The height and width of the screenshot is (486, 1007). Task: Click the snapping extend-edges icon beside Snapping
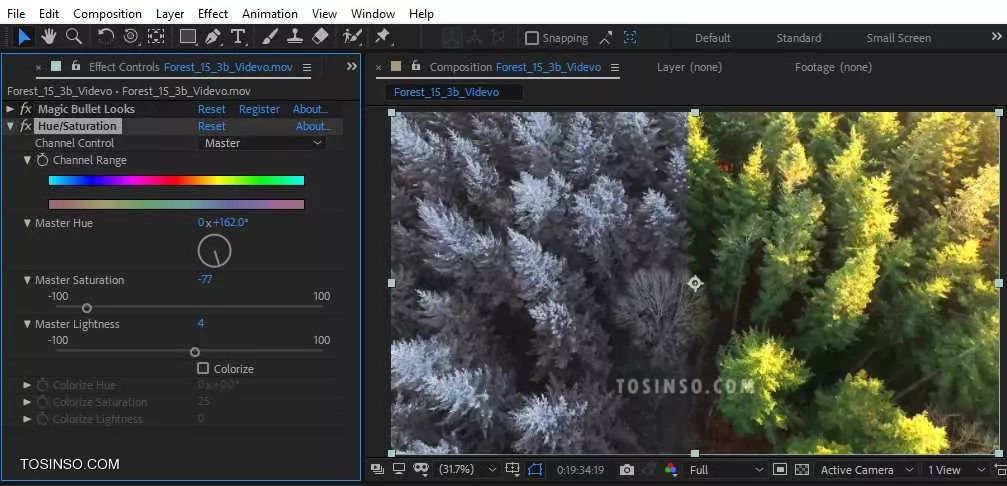tap(606, 38)
